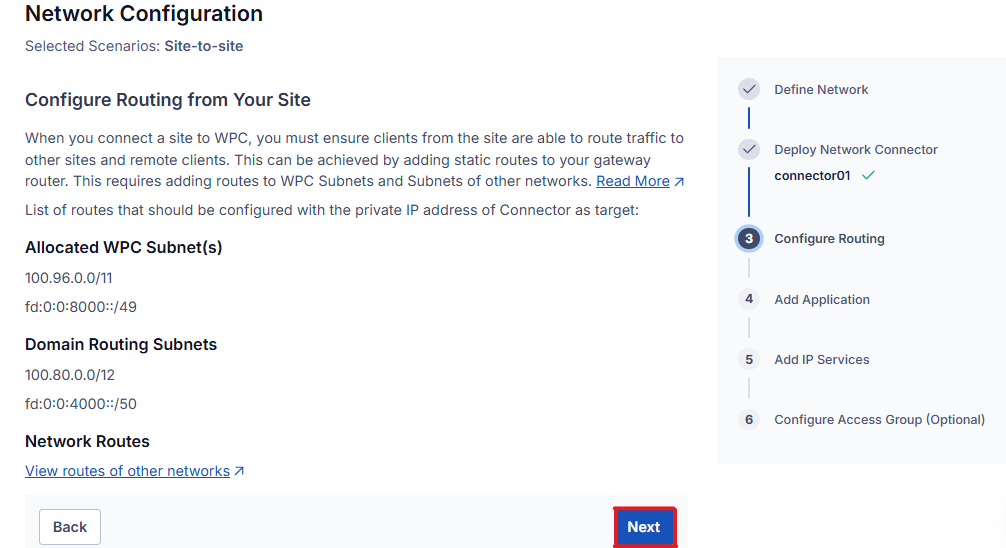Open View routes of other networks link
The height and width of the screenshot is (548, 1006).
tap(127, 471)
